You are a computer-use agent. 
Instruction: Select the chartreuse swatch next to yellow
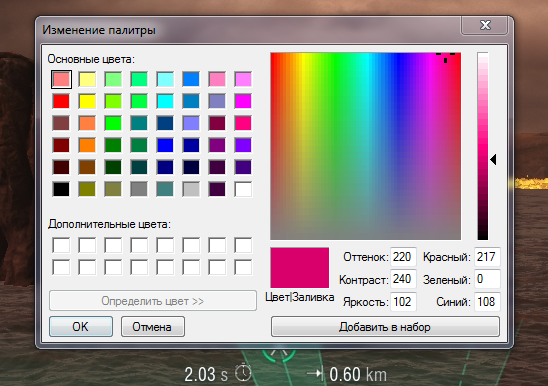(x=113, y=101)
